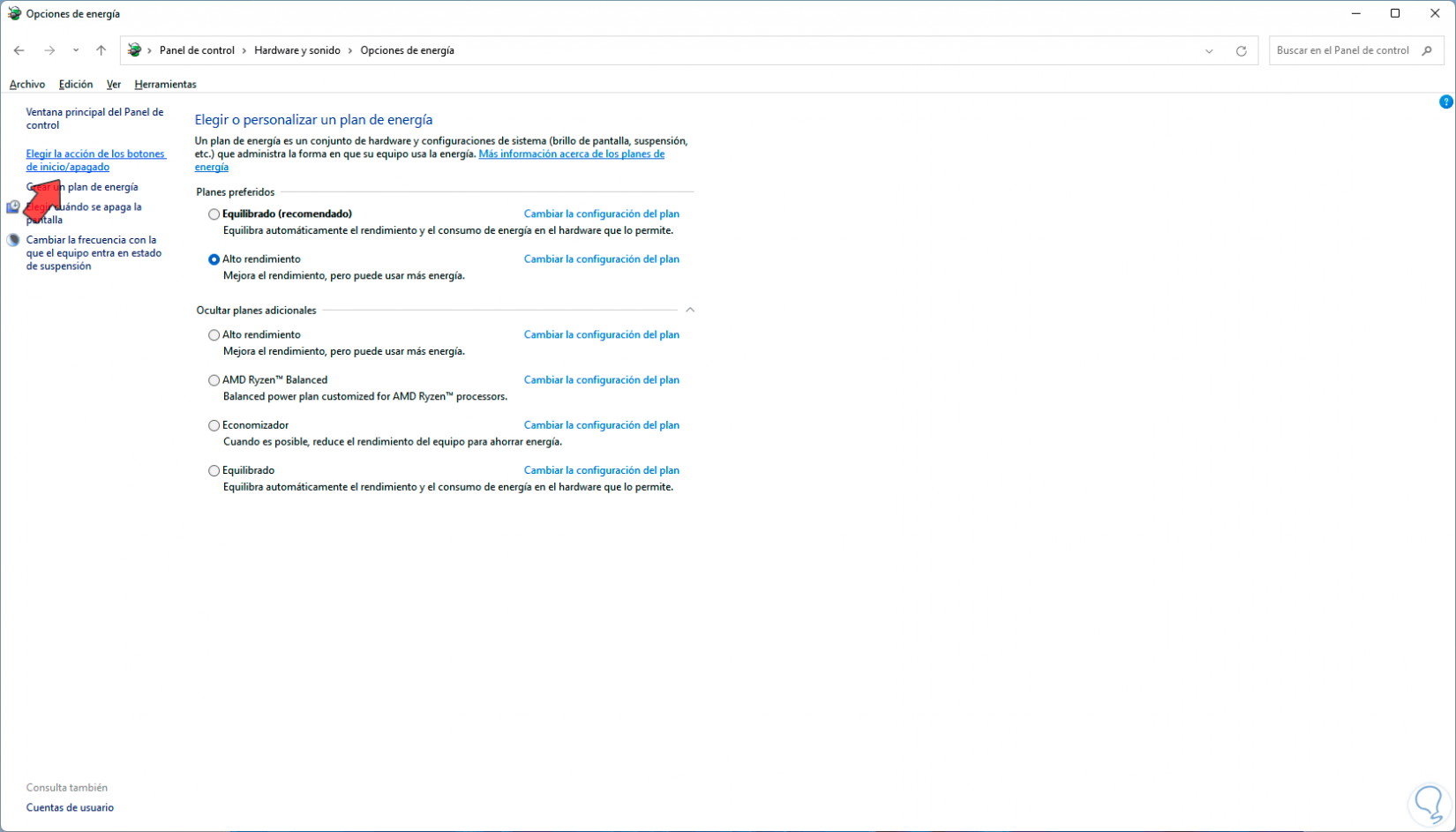Expand the address bar history dropdown

point(1209,51)
